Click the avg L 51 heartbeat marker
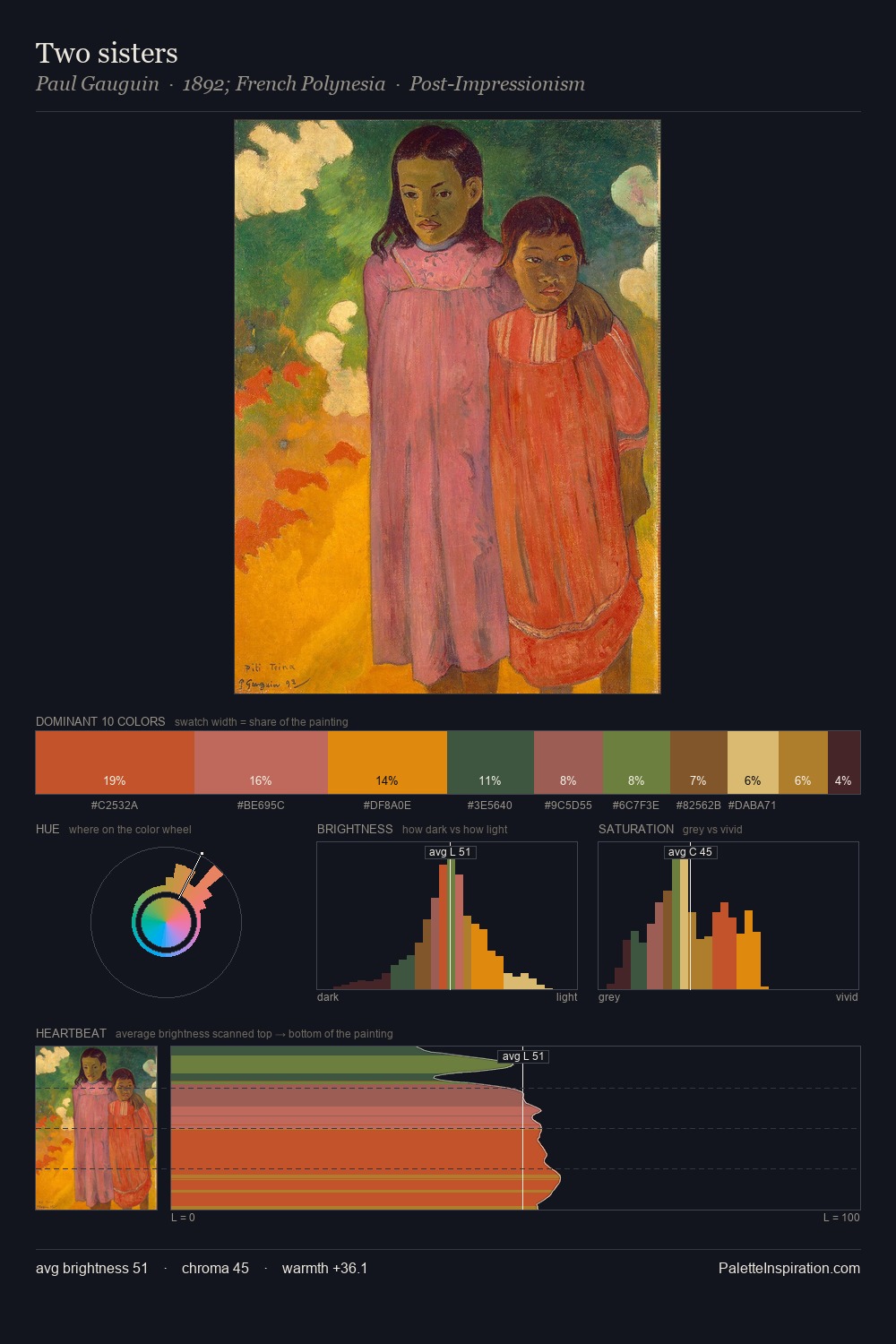The image size is (896, 1344). pyautogui.click(x=523, y=1056)
